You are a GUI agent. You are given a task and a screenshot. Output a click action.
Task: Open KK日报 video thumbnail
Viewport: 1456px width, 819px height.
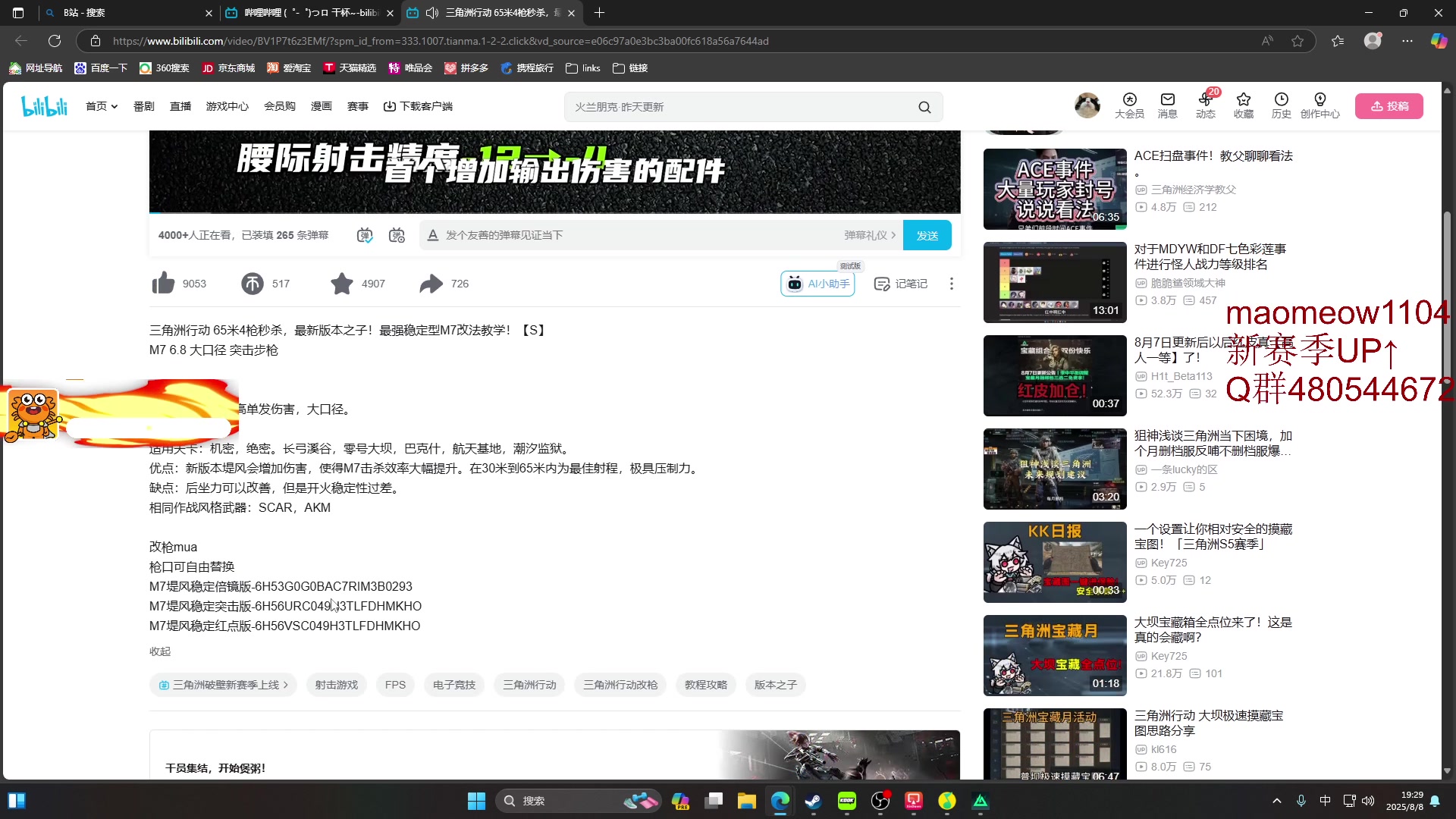pyautogui.click(x=1055, y=562)
